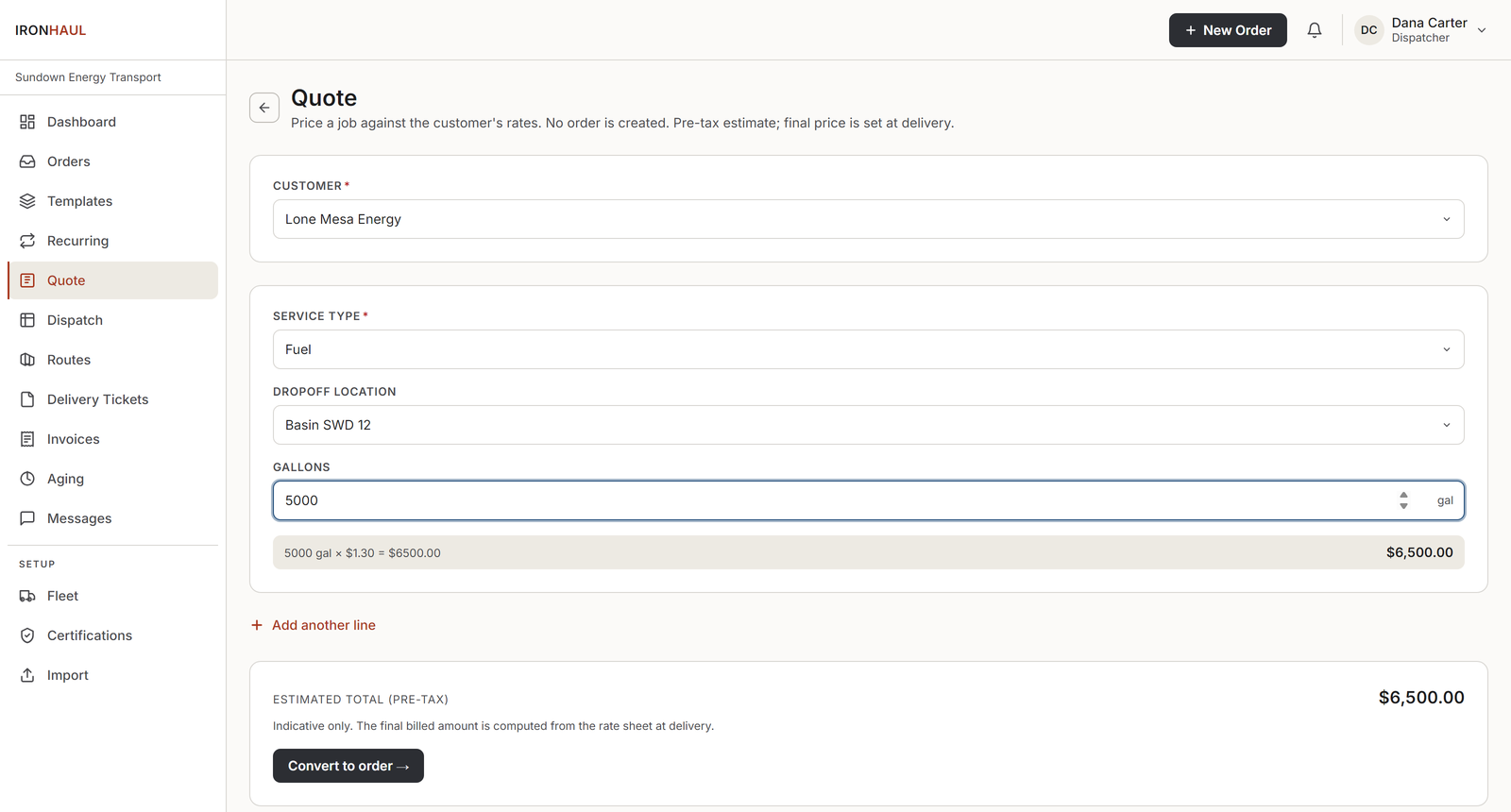Open the Messages page label
1511x812 pixels.
click(x=79, y=518)
